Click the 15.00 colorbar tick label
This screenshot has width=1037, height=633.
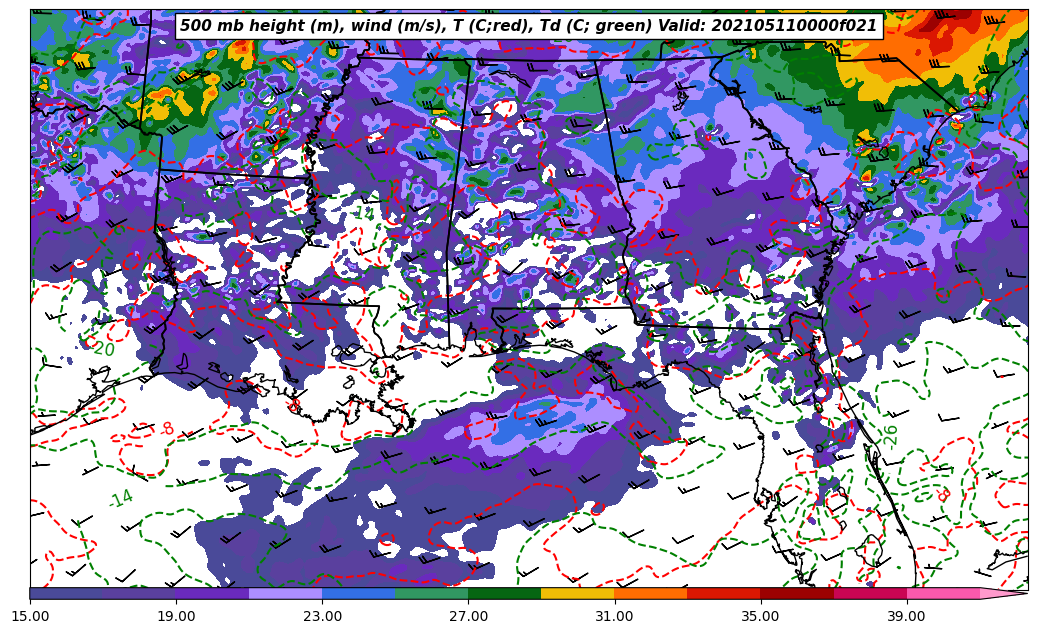coord(30,616)
